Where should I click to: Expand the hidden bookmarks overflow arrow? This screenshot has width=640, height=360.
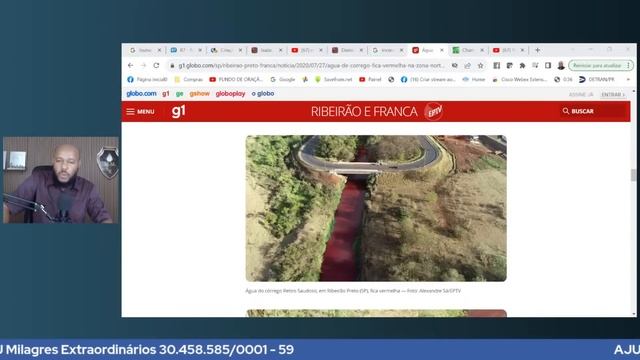[628, 80]
